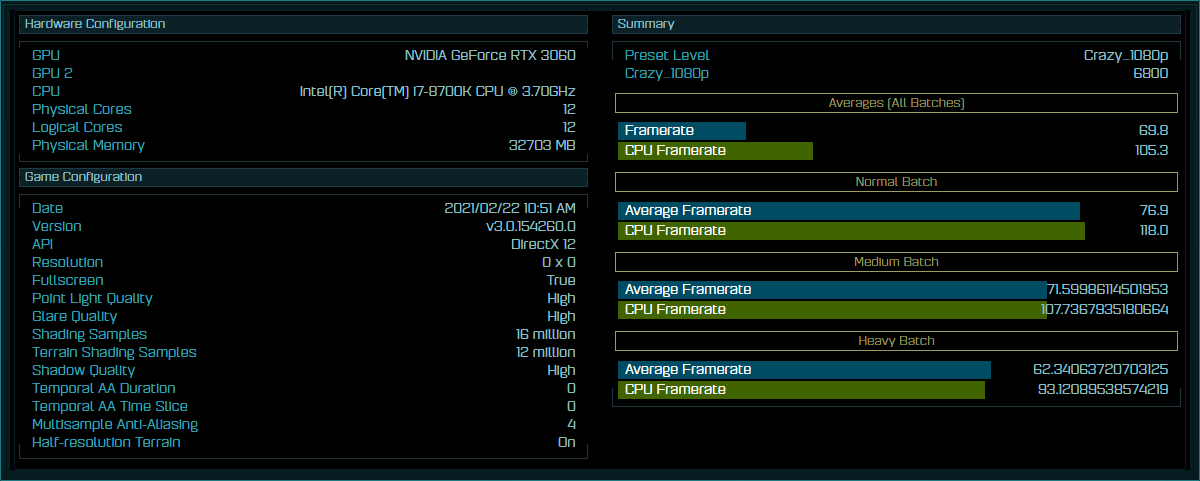Viewport: 1200px width, 481px height.
Task: Select the average framerate value 69.8
Action: (1153, 131)
